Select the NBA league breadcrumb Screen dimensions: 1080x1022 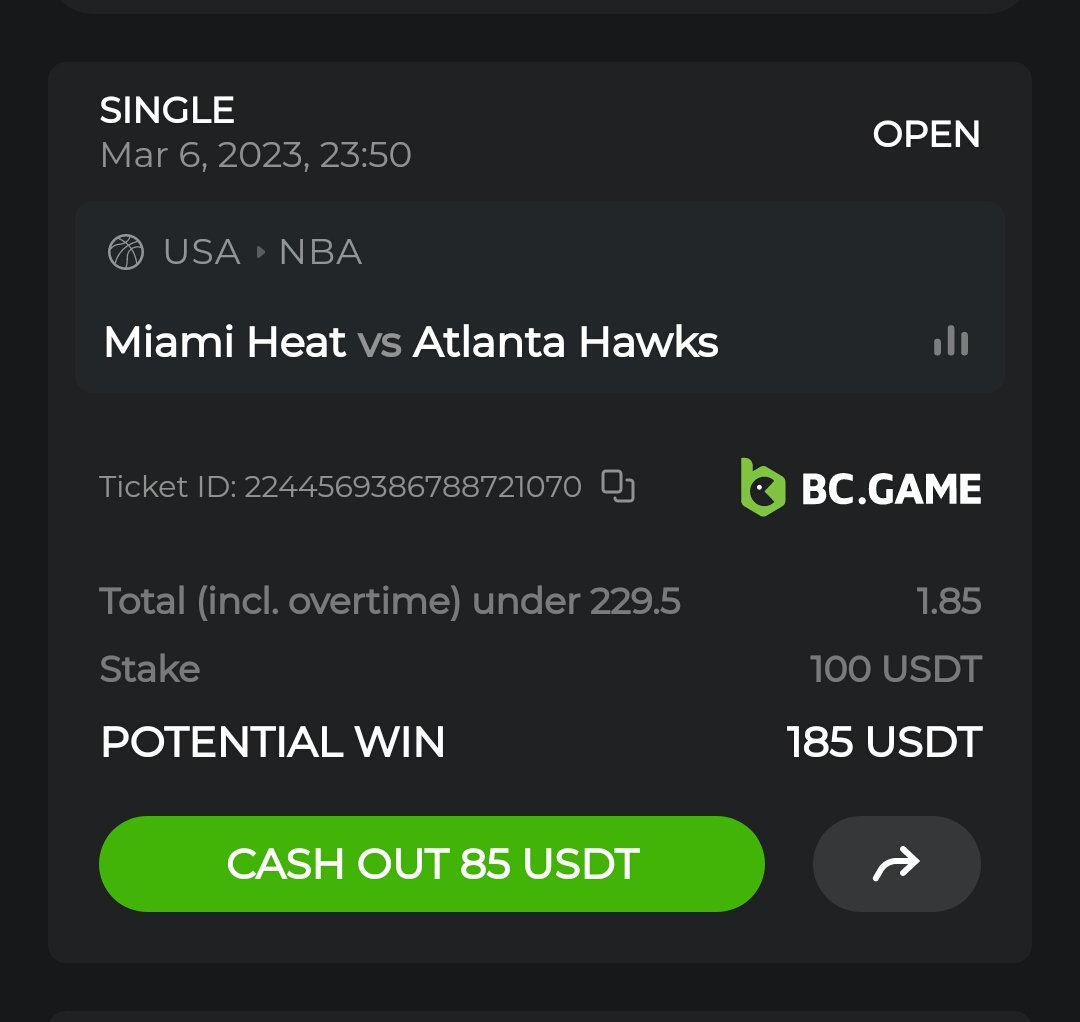pos(320,252)
